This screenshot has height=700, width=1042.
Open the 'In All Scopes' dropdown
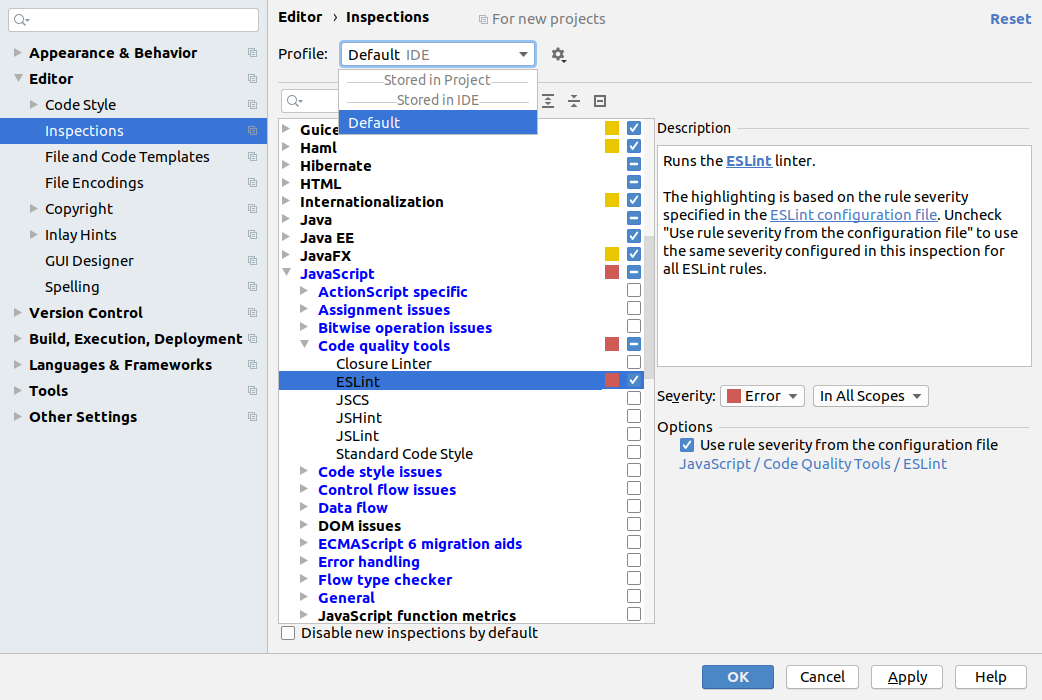click(870, 396)
